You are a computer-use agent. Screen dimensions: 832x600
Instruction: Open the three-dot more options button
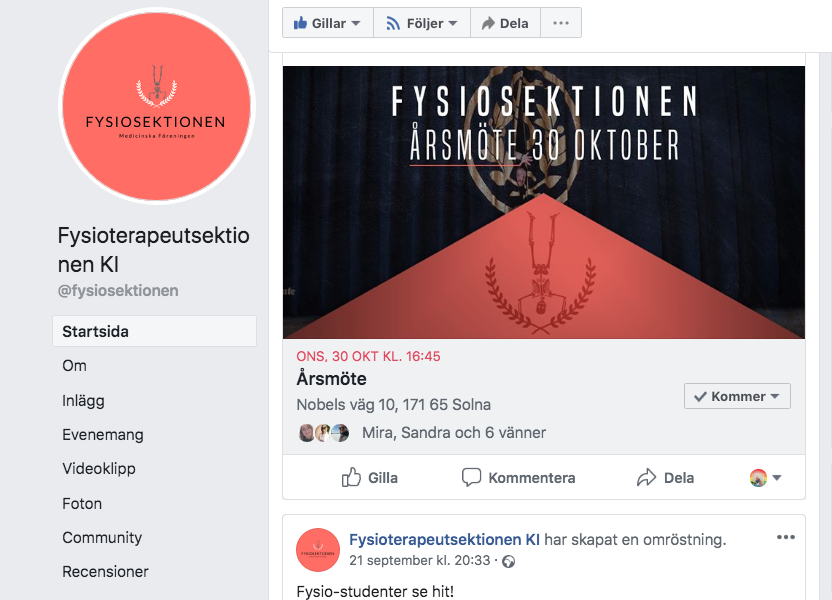(561, 23)
